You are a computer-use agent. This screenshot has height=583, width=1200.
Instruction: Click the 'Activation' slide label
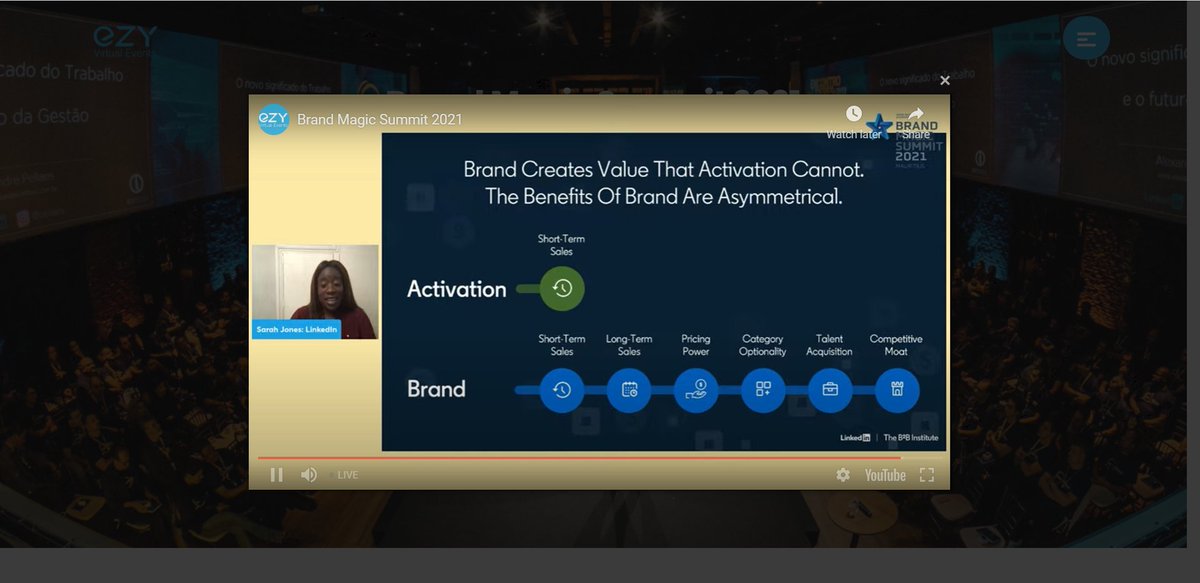click(x=457, y=289)
